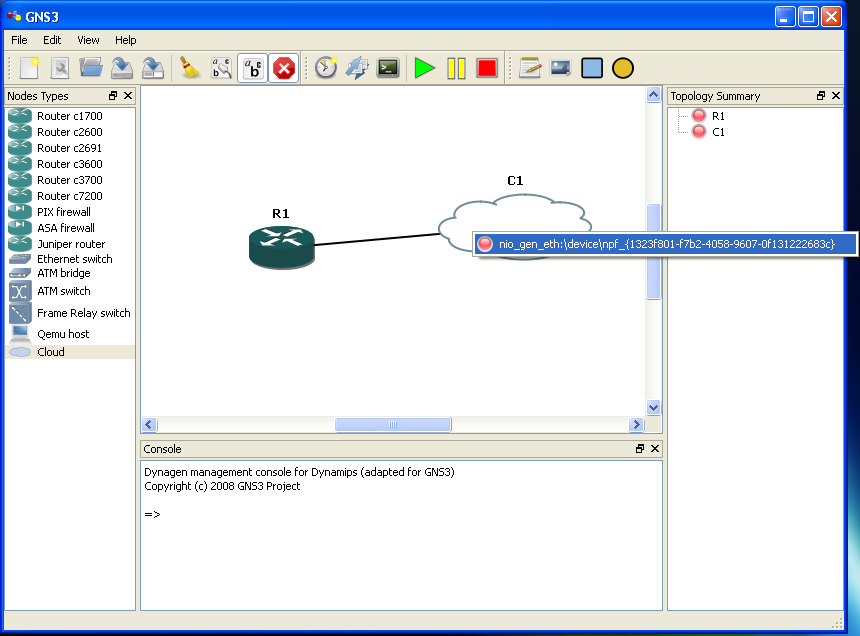The image size is (860, 636).
Task: Click the magnifier document toolbar icon
Action: (60, 69)
